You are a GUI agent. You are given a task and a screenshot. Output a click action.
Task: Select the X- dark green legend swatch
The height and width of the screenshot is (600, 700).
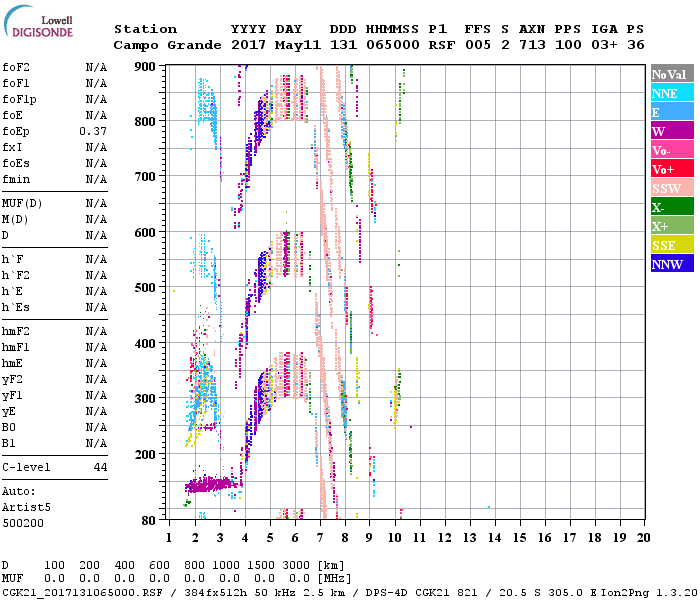point(672,207)
